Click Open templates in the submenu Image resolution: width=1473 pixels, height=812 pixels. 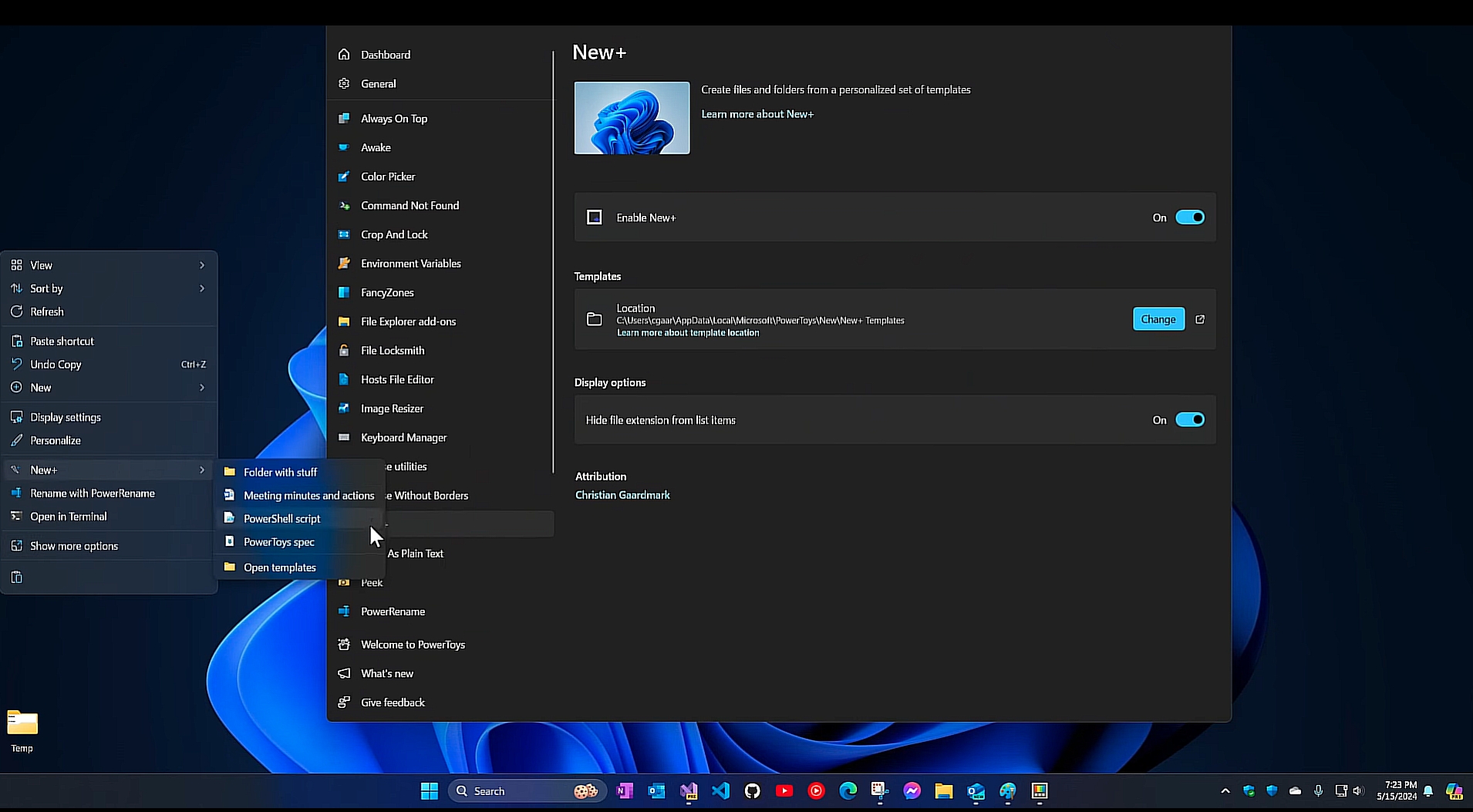point(300,568)
